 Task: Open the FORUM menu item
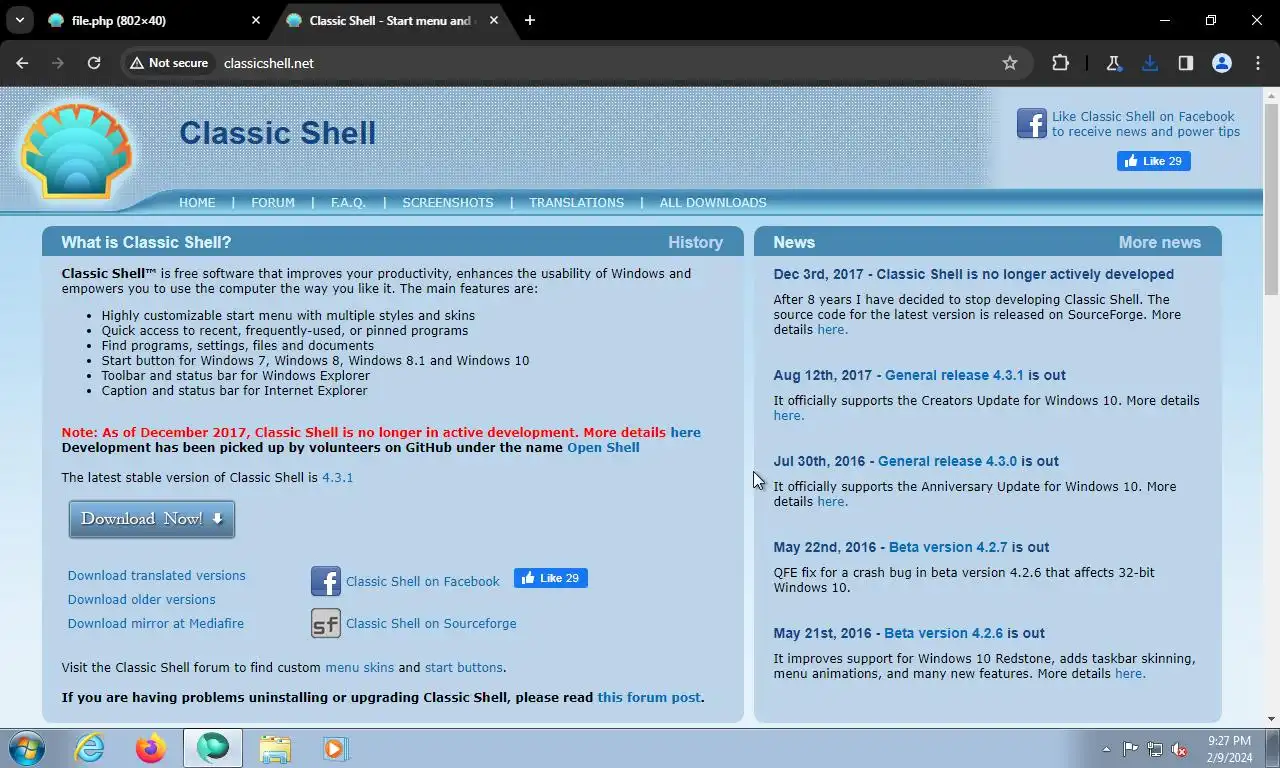coord(273,202)
